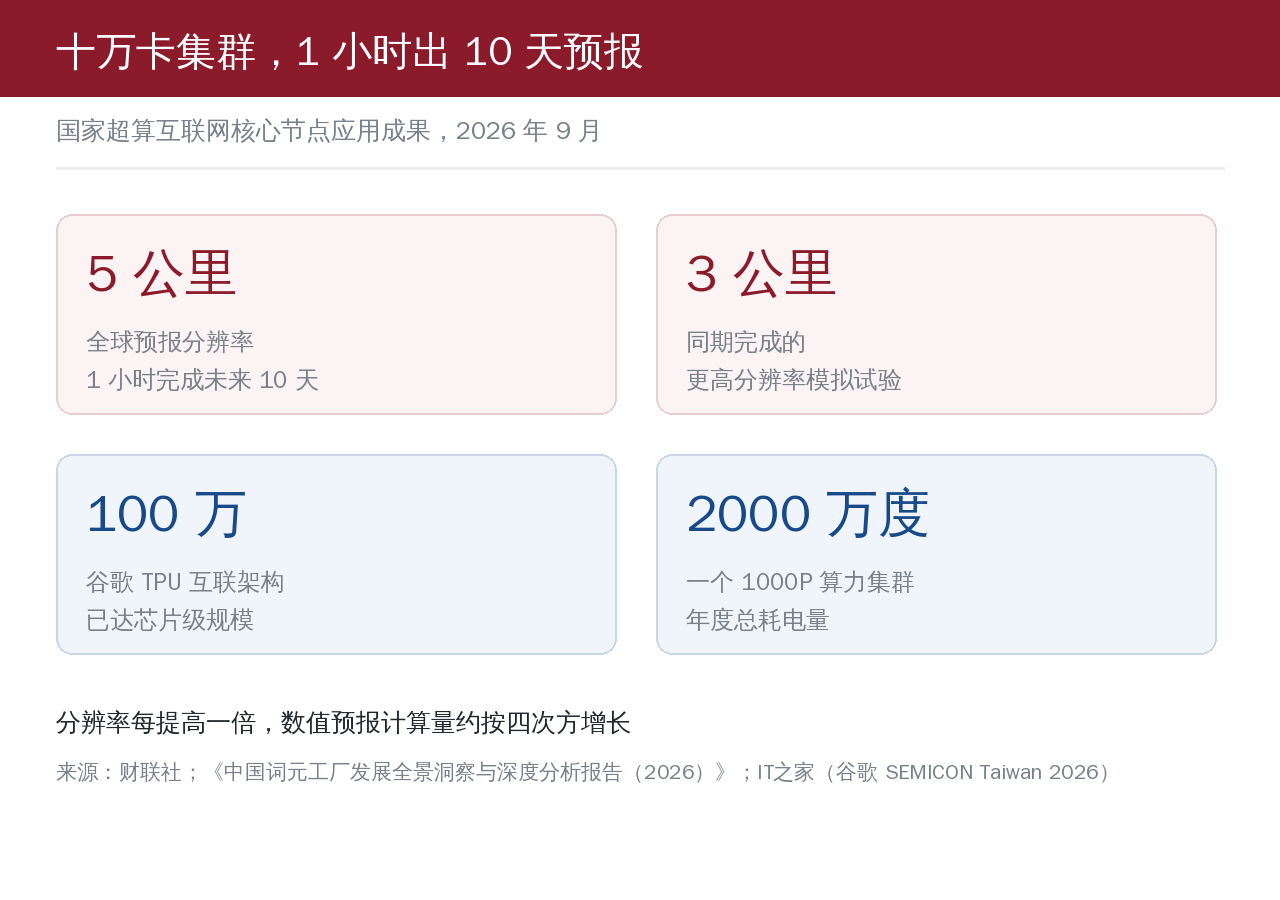Select the line 1 小时完成未来 10 天
This screenshot has width=1280, height=900.
pyautogui.click(x=202, y=380)
